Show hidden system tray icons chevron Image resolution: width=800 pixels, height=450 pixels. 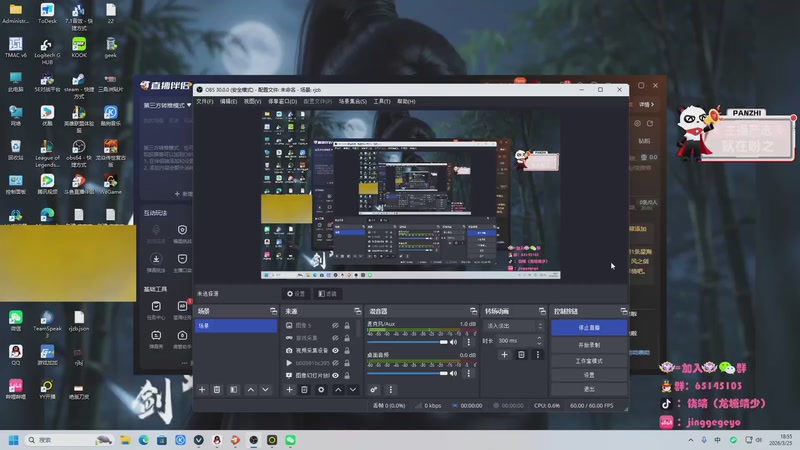690,440
